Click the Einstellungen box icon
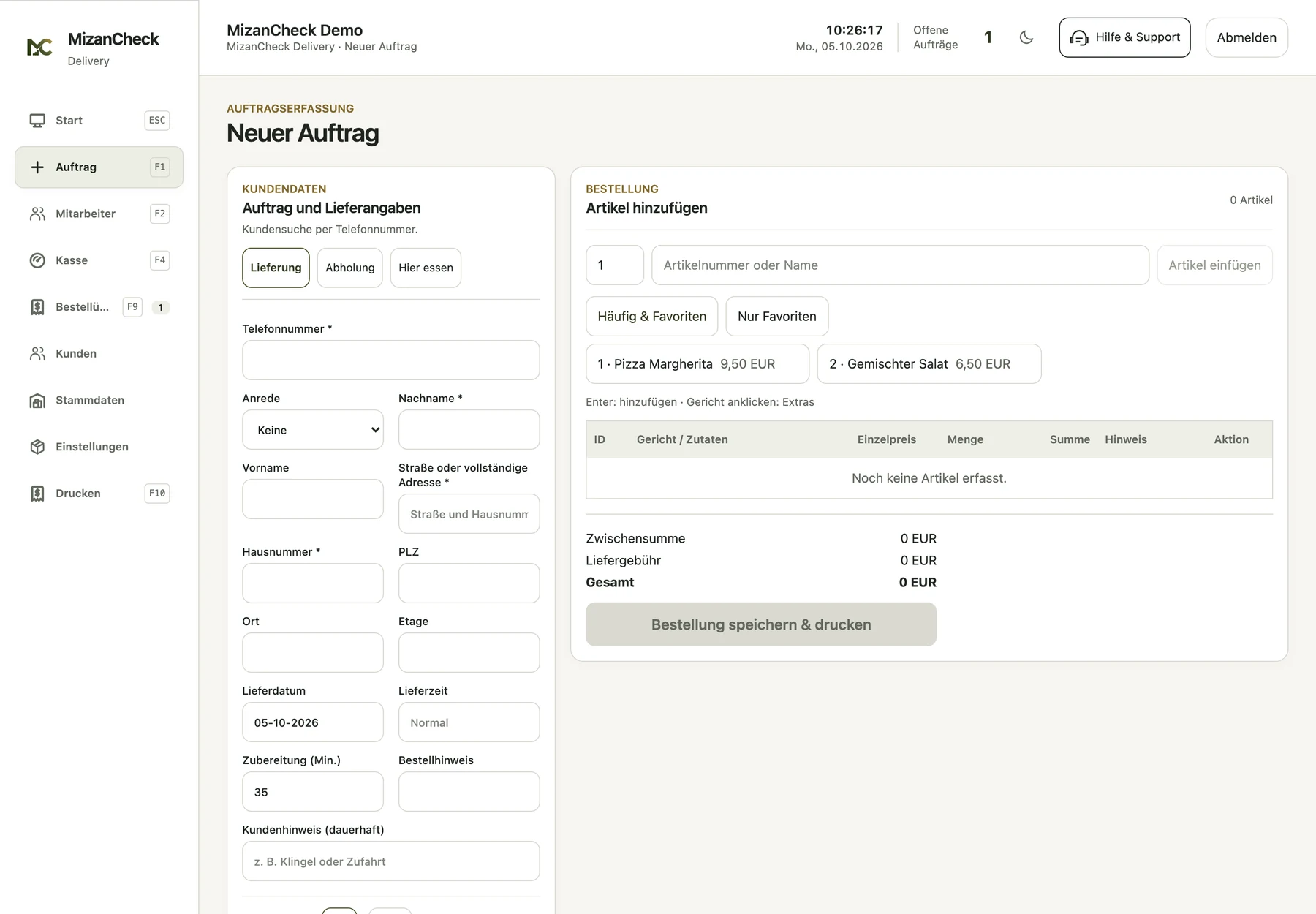The height and width of the screenshot is (914, 1316). point(37,447)
